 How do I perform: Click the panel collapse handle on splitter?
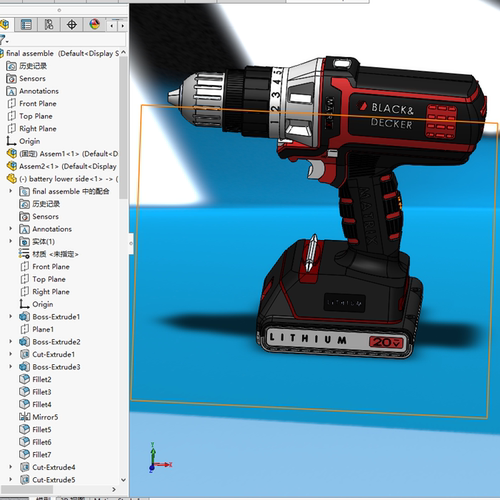tap(131, 243)
